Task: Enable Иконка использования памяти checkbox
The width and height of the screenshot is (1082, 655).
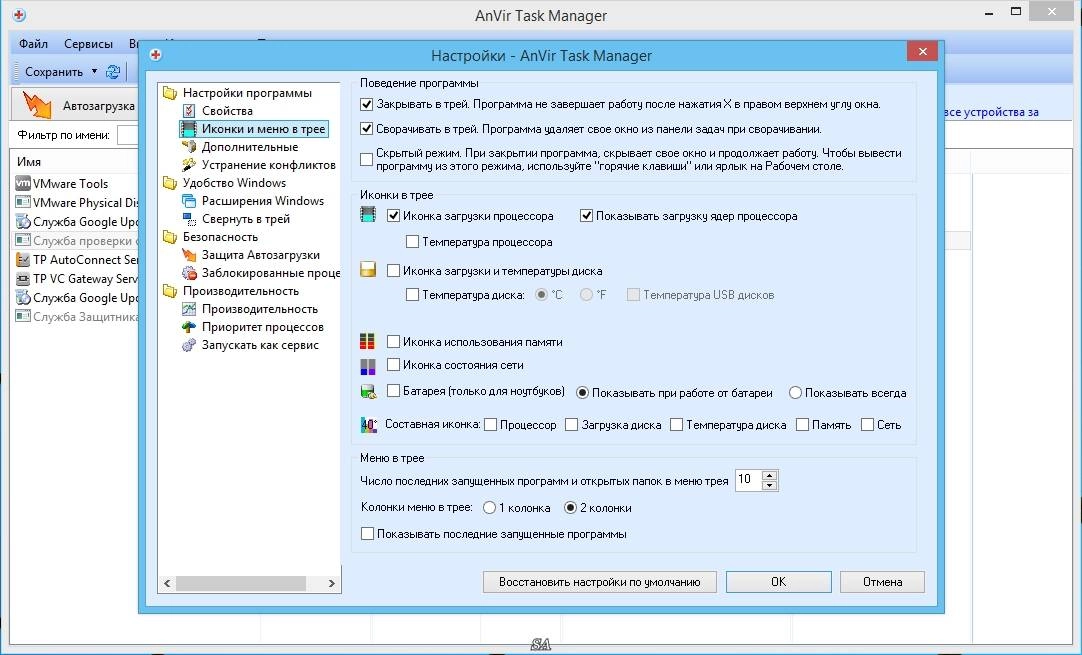Action: [393, 341]
